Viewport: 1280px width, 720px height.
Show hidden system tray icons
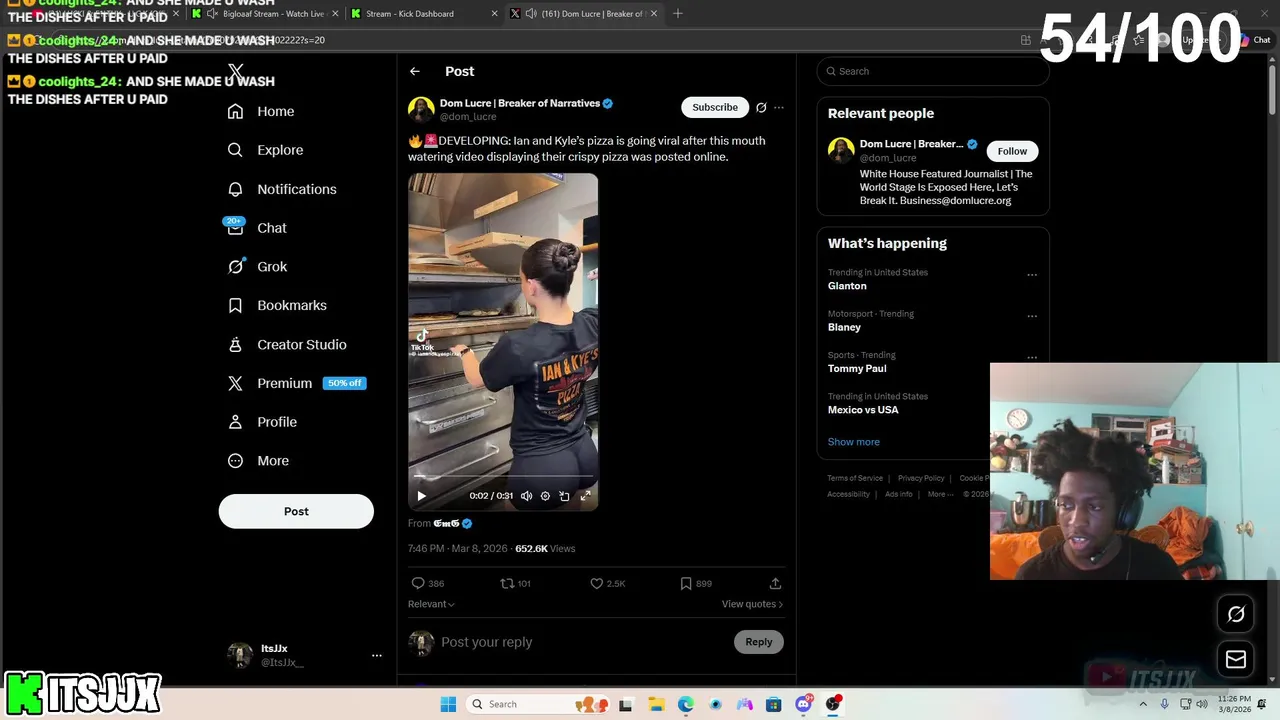(x=1143, y=704)
